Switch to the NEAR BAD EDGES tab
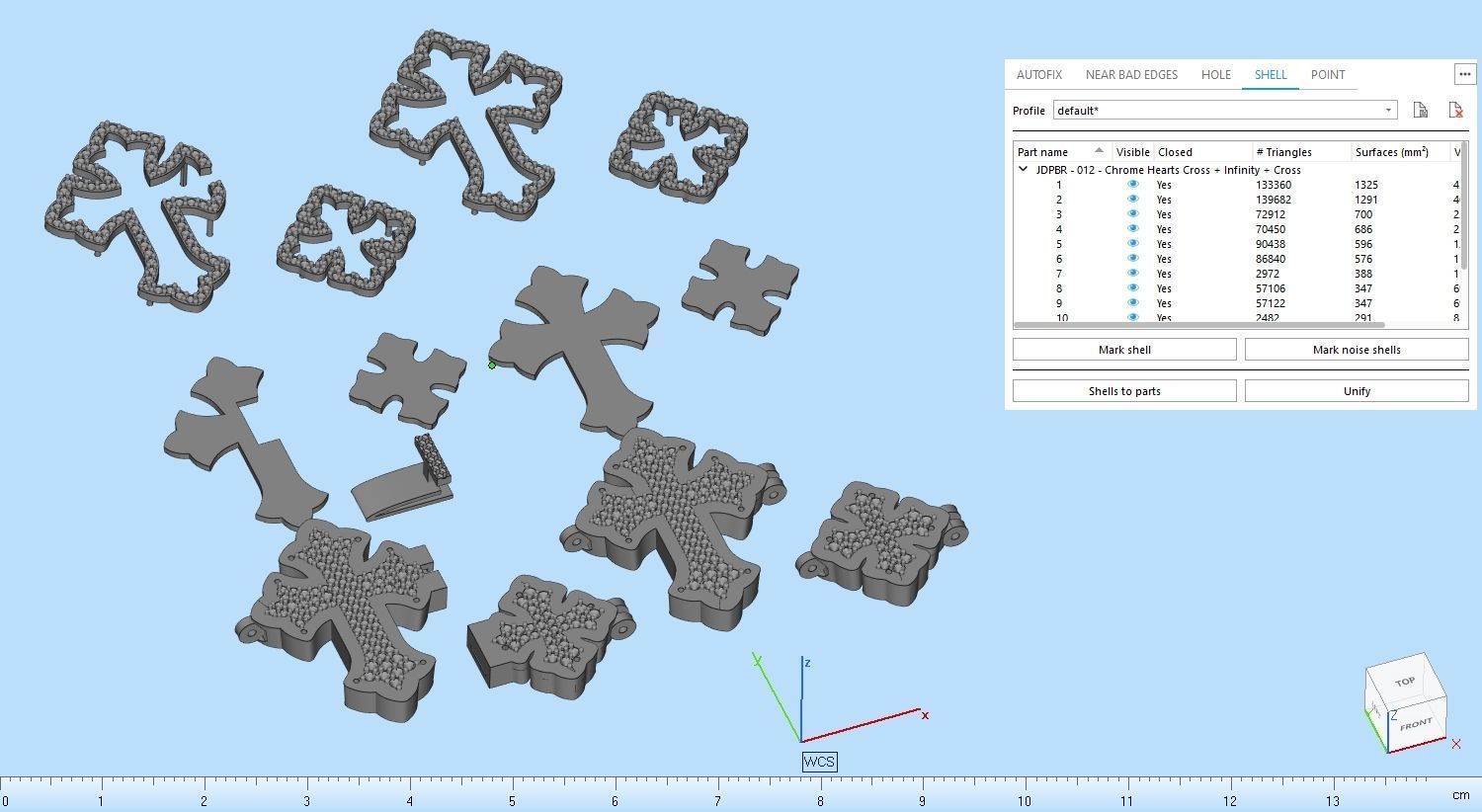 coord(1131,74)
